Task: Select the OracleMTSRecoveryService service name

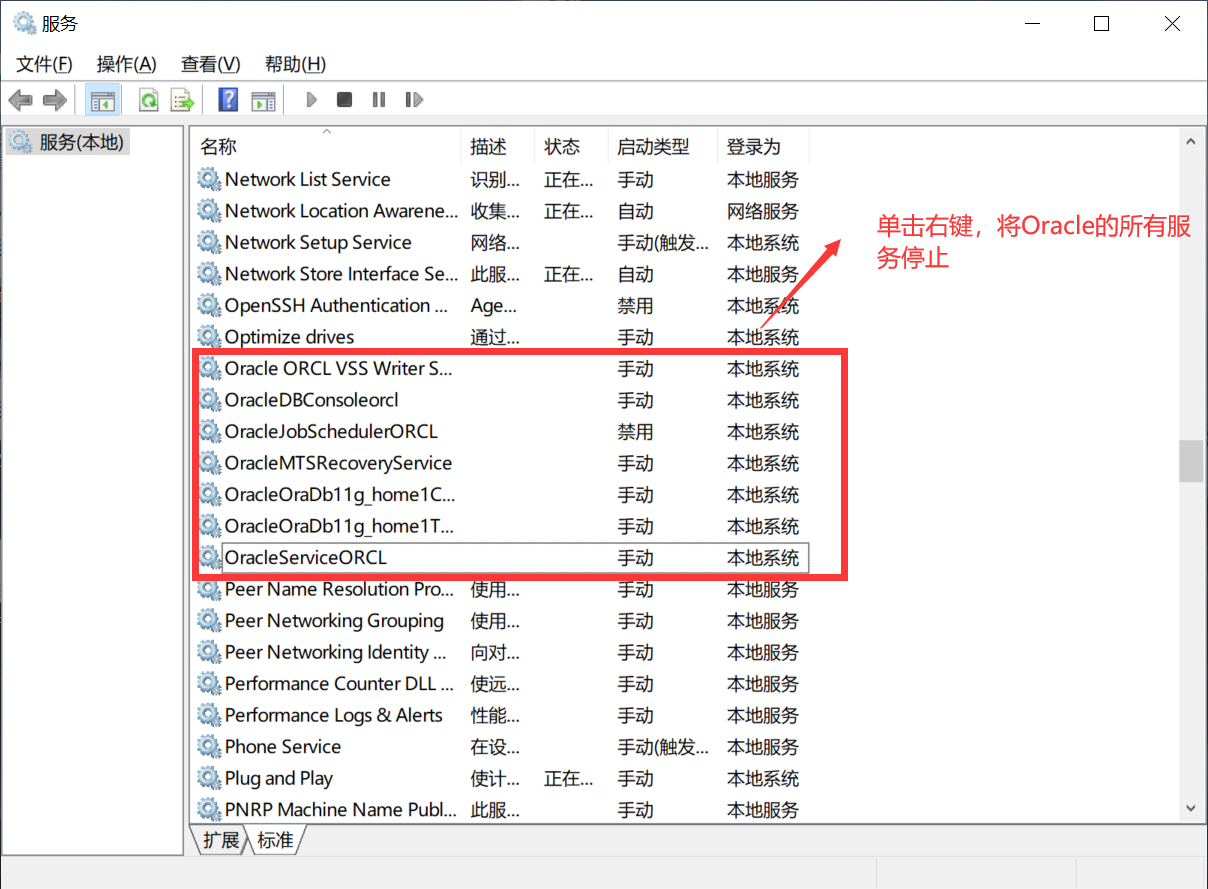Action: click(x=338, y=463)
